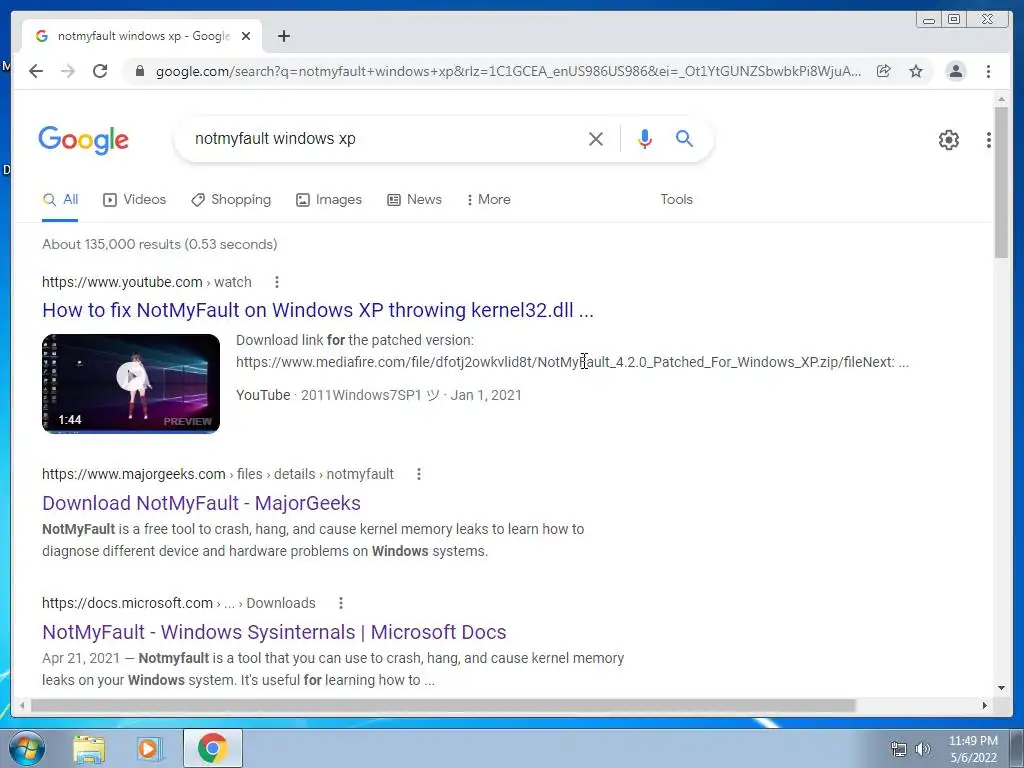View site security lock info
Viewport: 1024px width, 768px height.
[x=139, y=71]
